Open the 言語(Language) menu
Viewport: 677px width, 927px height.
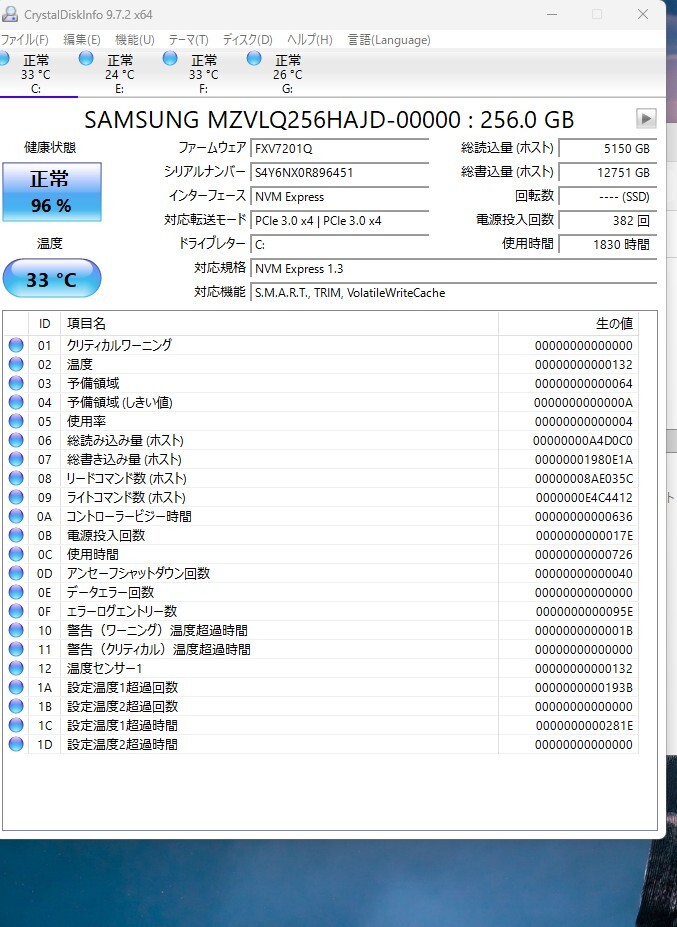389,40
